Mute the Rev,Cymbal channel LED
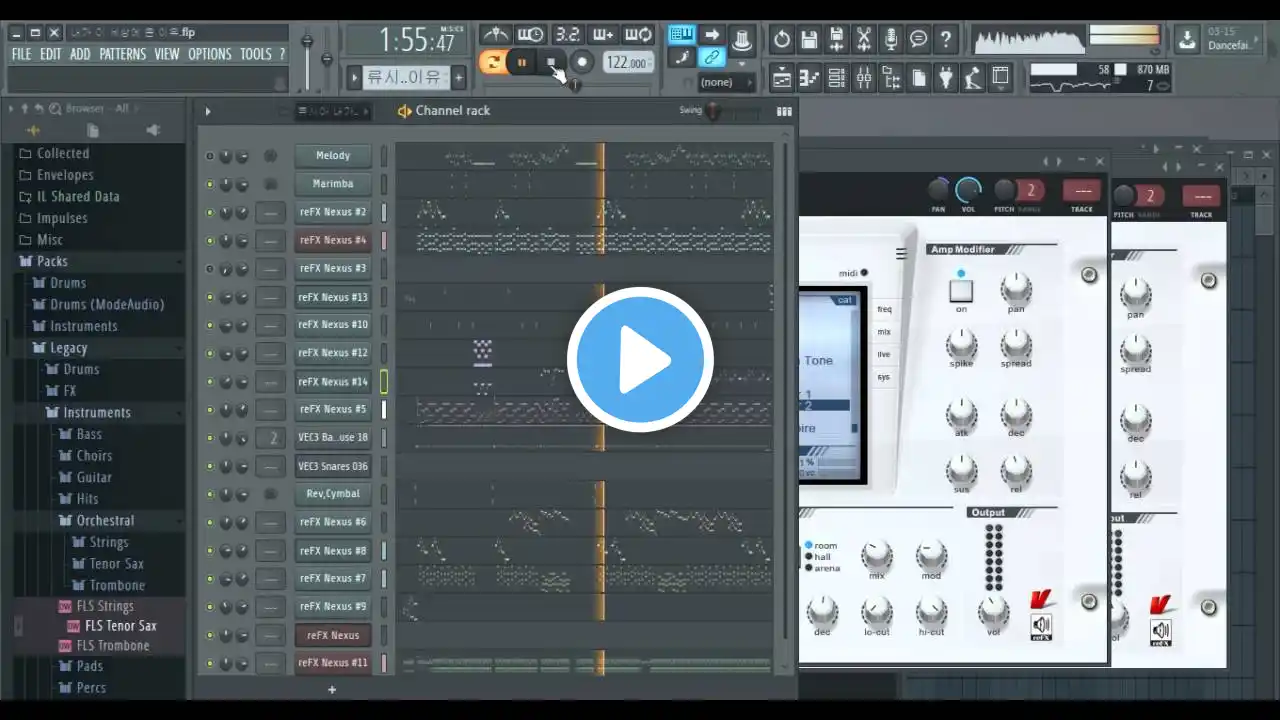1280x720 pixels. [209, 494]
